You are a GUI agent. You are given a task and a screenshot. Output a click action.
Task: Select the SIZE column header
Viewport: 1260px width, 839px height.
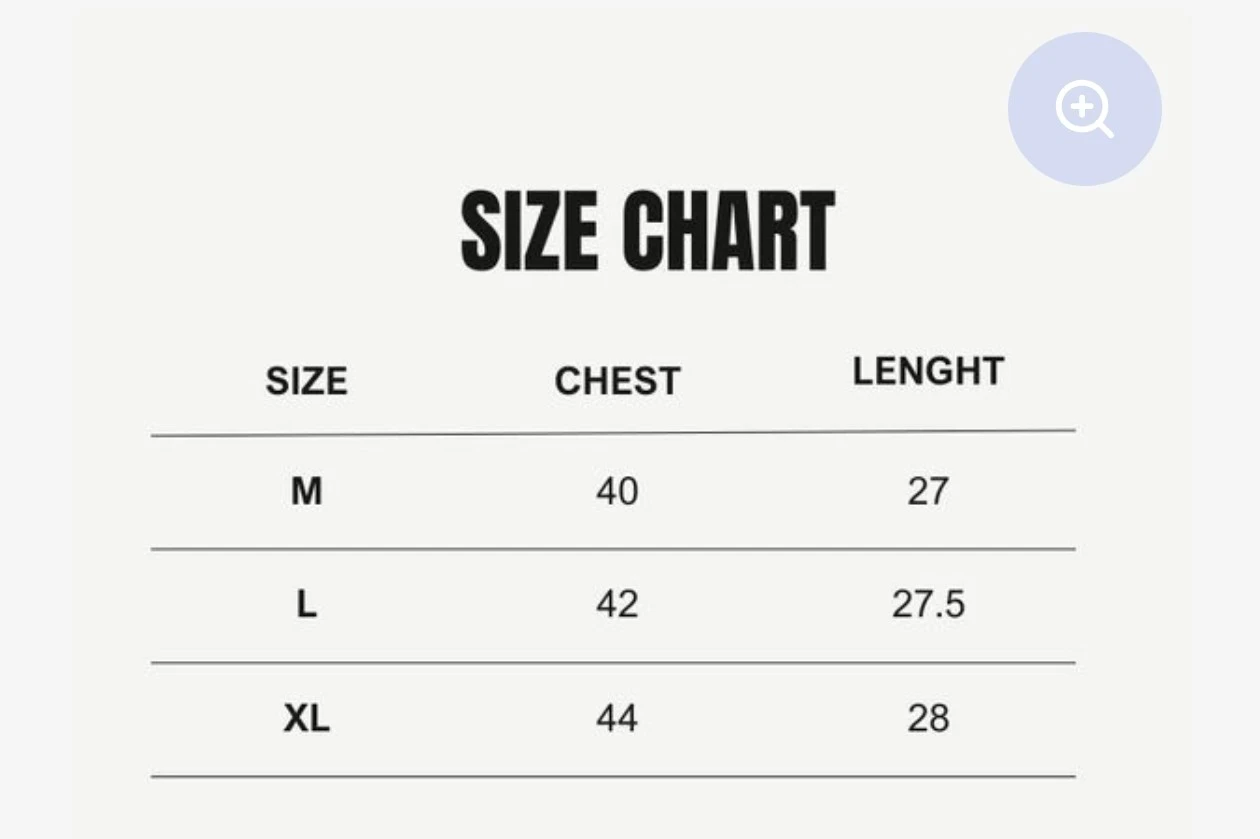coord(306,382)
